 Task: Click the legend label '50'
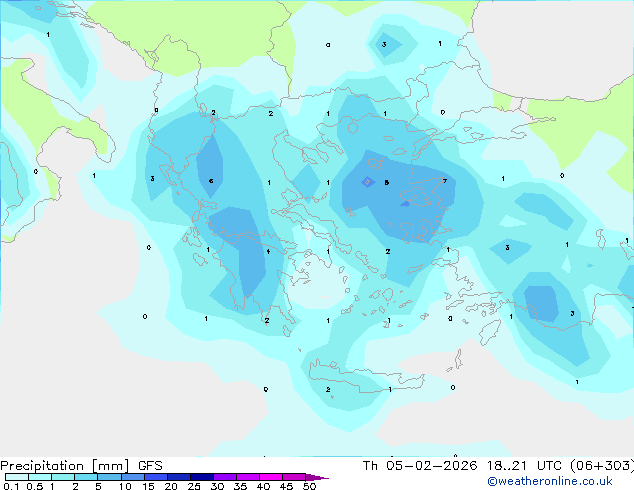click(x=310, y=486)
